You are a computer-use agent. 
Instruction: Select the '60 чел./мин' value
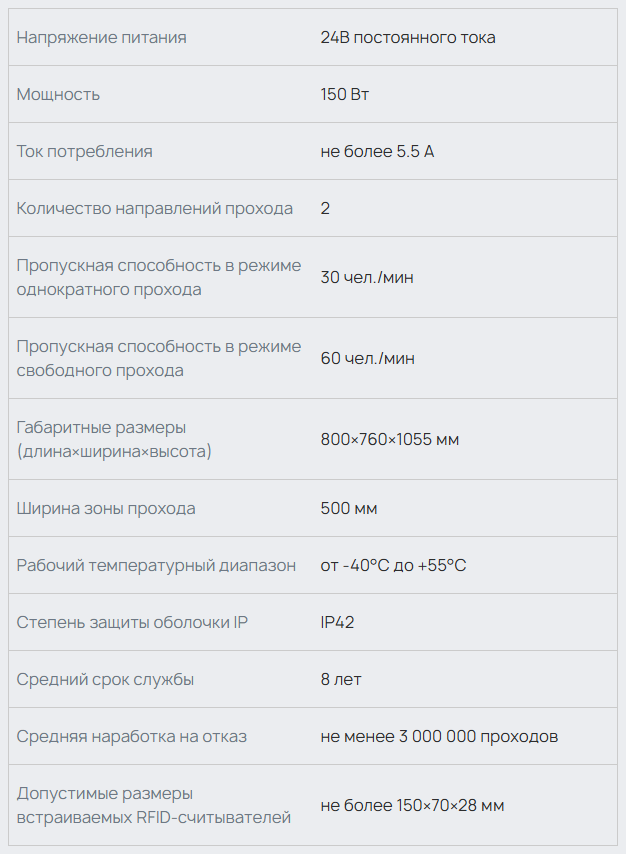(x=367, y=358)
